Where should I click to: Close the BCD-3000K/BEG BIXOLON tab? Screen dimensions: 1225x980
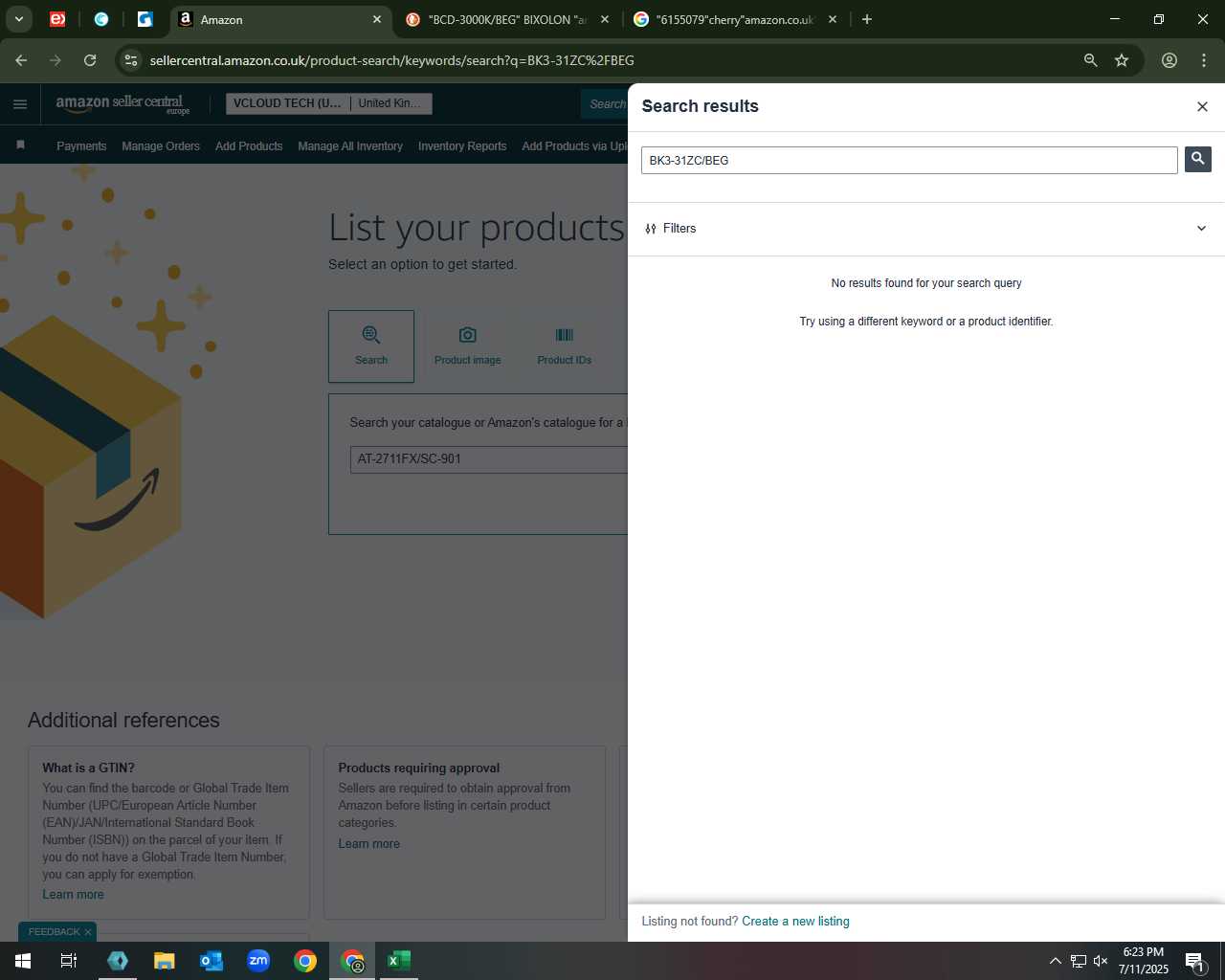[605, 19]
